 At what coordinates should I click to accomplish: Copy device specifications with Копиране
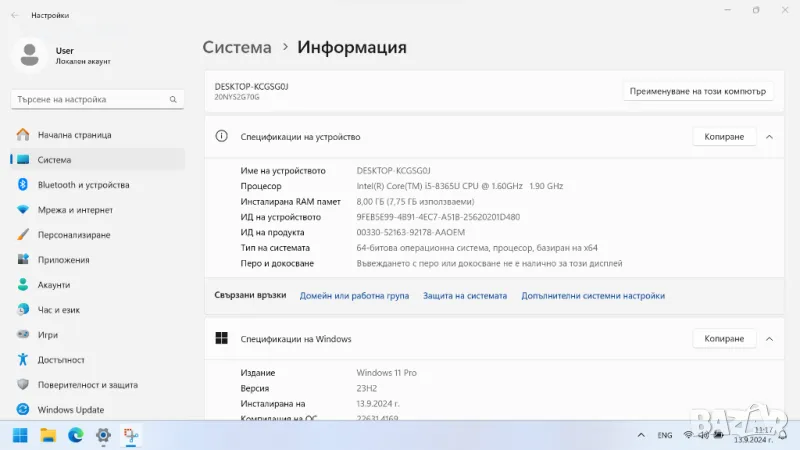point(724,137)
